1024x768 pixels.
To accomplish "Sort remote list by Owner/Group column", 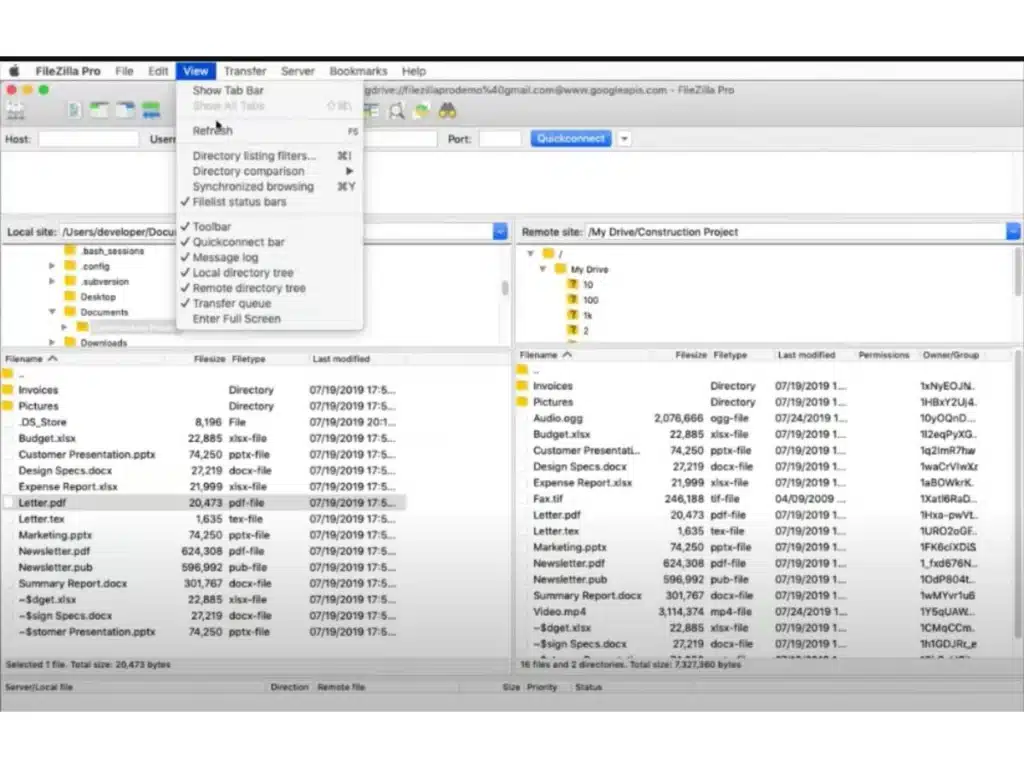I will pyautogui.click(x=950, y=355).
